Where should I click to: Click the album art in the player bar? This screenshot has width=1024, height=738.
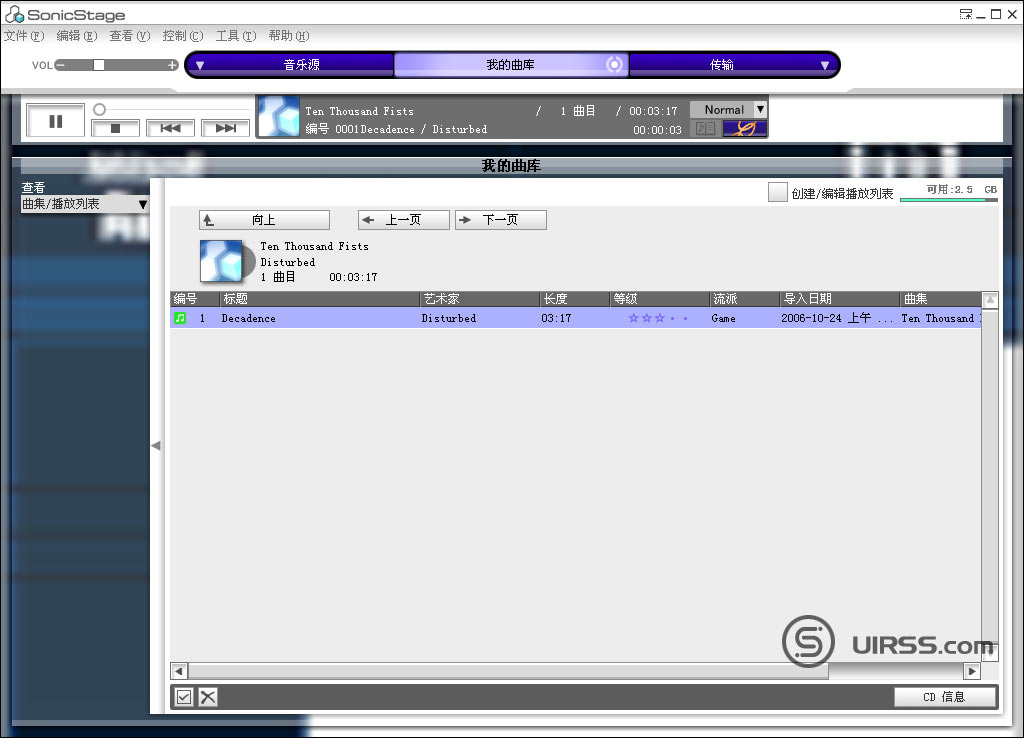[279, 116]
